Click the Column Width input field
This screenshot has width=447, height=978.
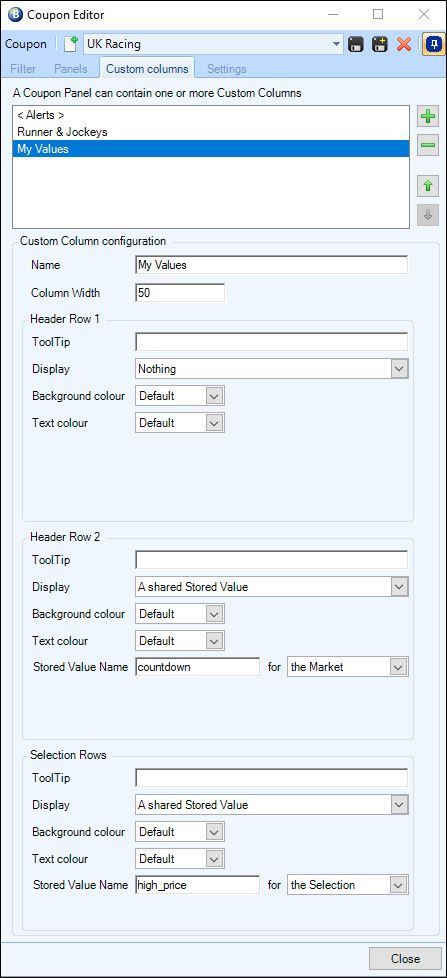(180, 293)
